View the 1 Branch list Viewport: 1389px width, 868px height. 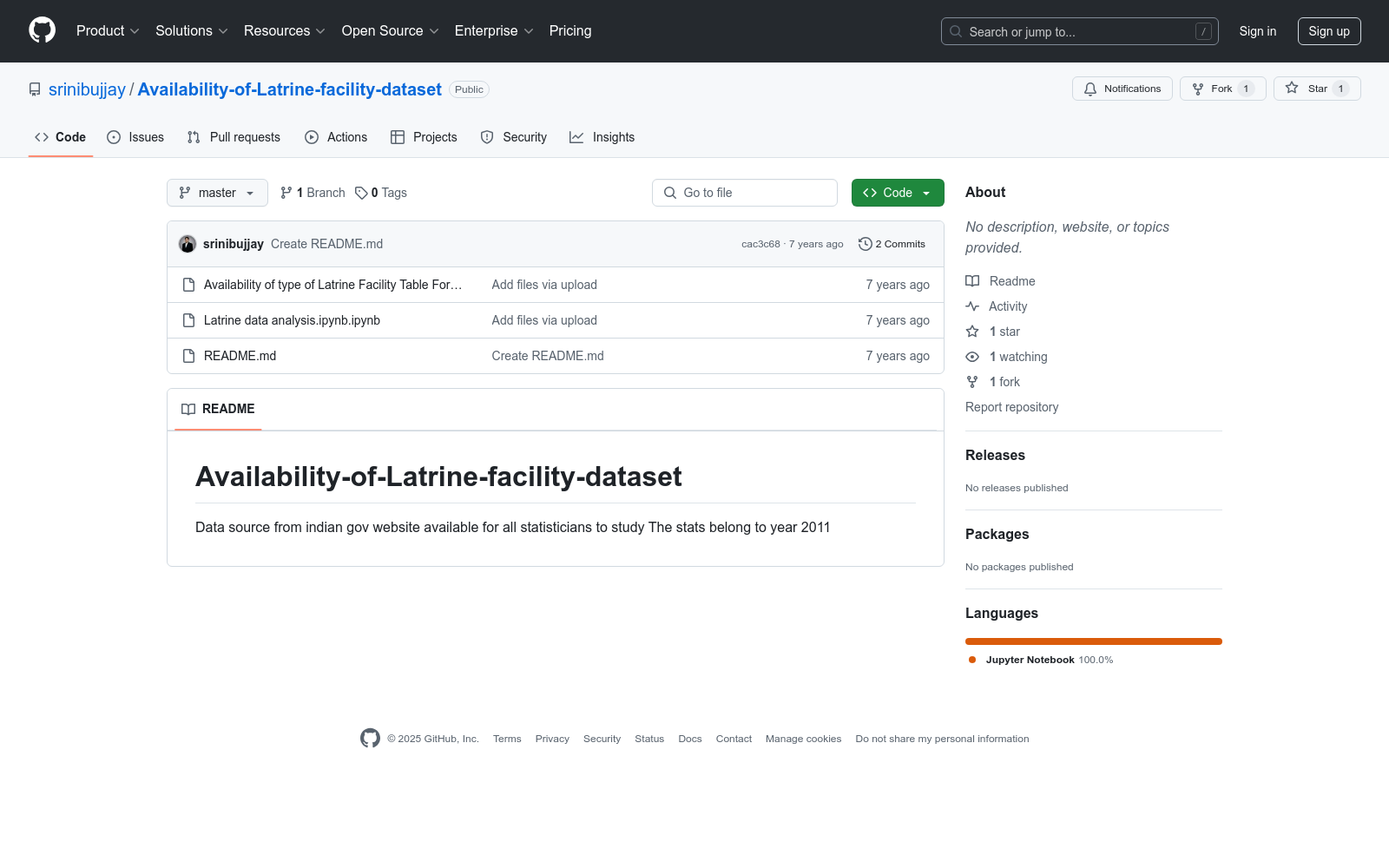point(313,193)
